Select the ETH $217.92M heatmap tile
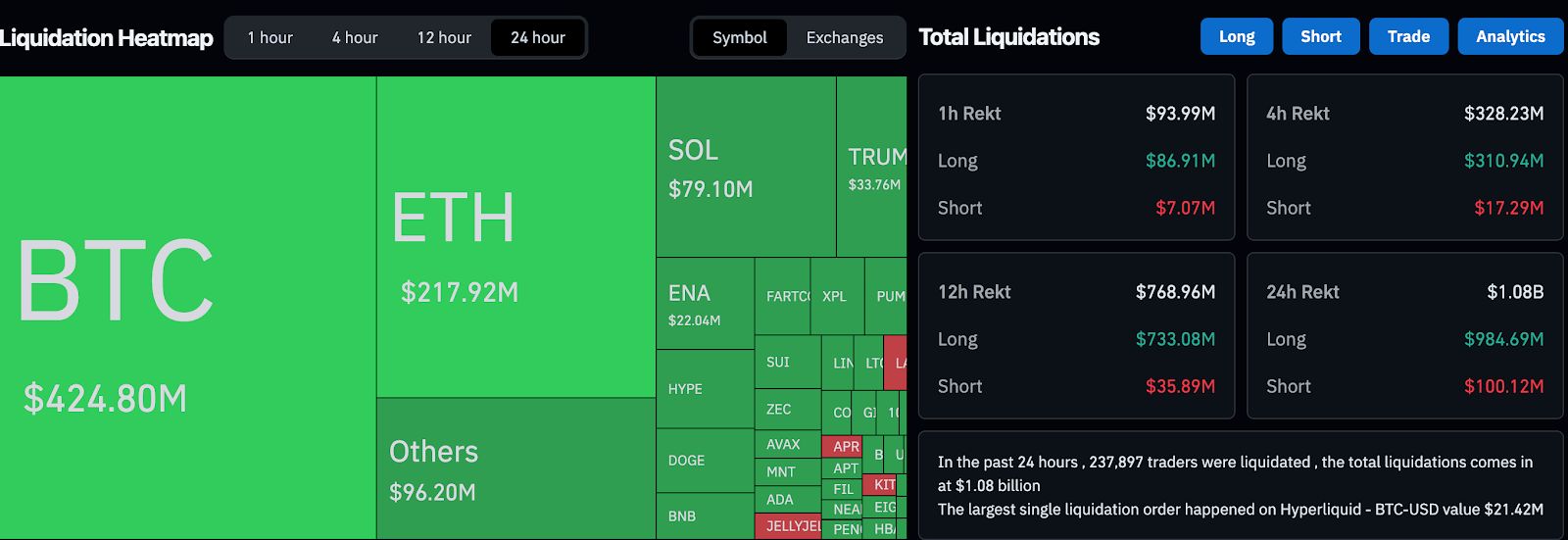 515,237
